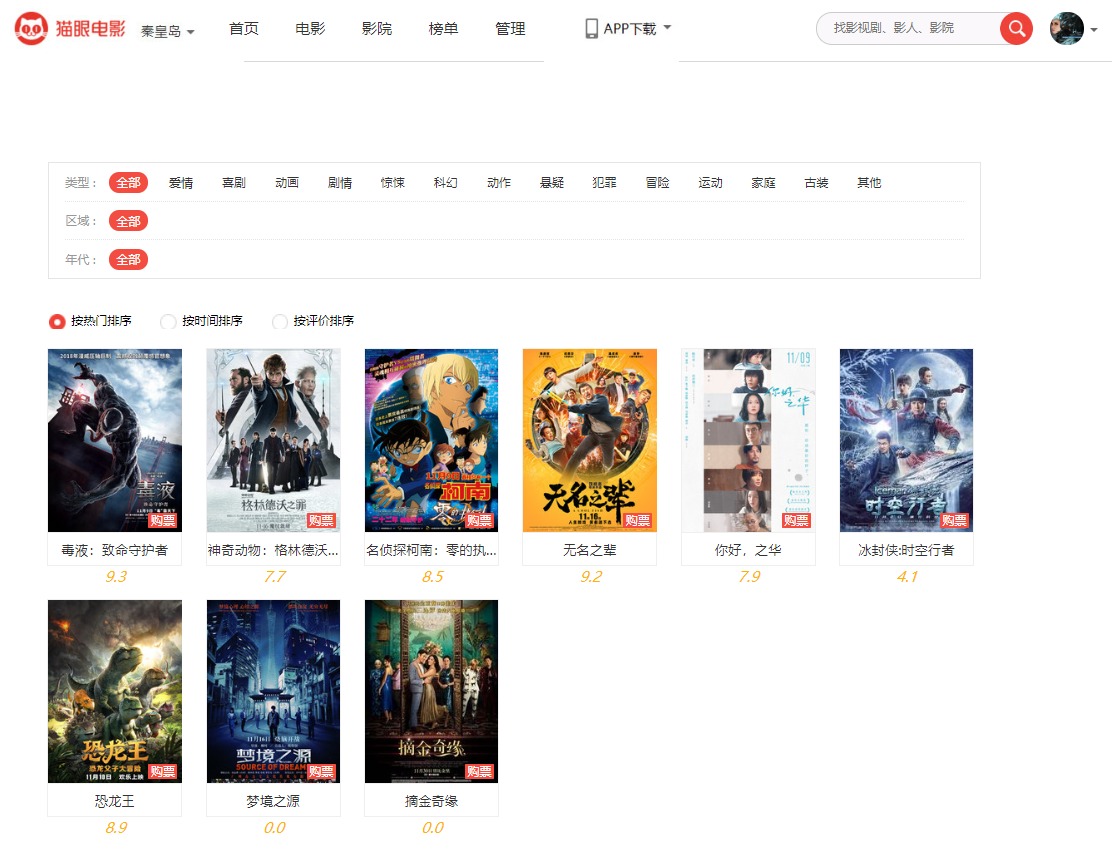
Task: Select 全部 in the 年代 filter row
Action: 128,260
